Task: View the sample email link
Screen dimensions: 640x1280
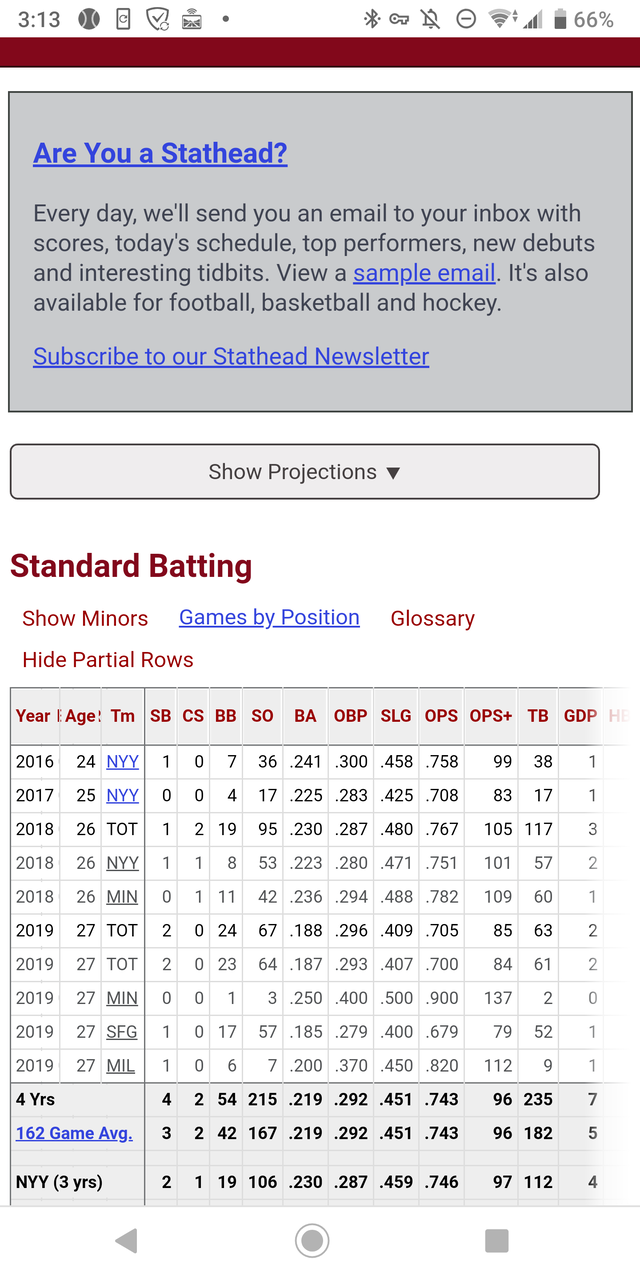Action: point(424,273)
